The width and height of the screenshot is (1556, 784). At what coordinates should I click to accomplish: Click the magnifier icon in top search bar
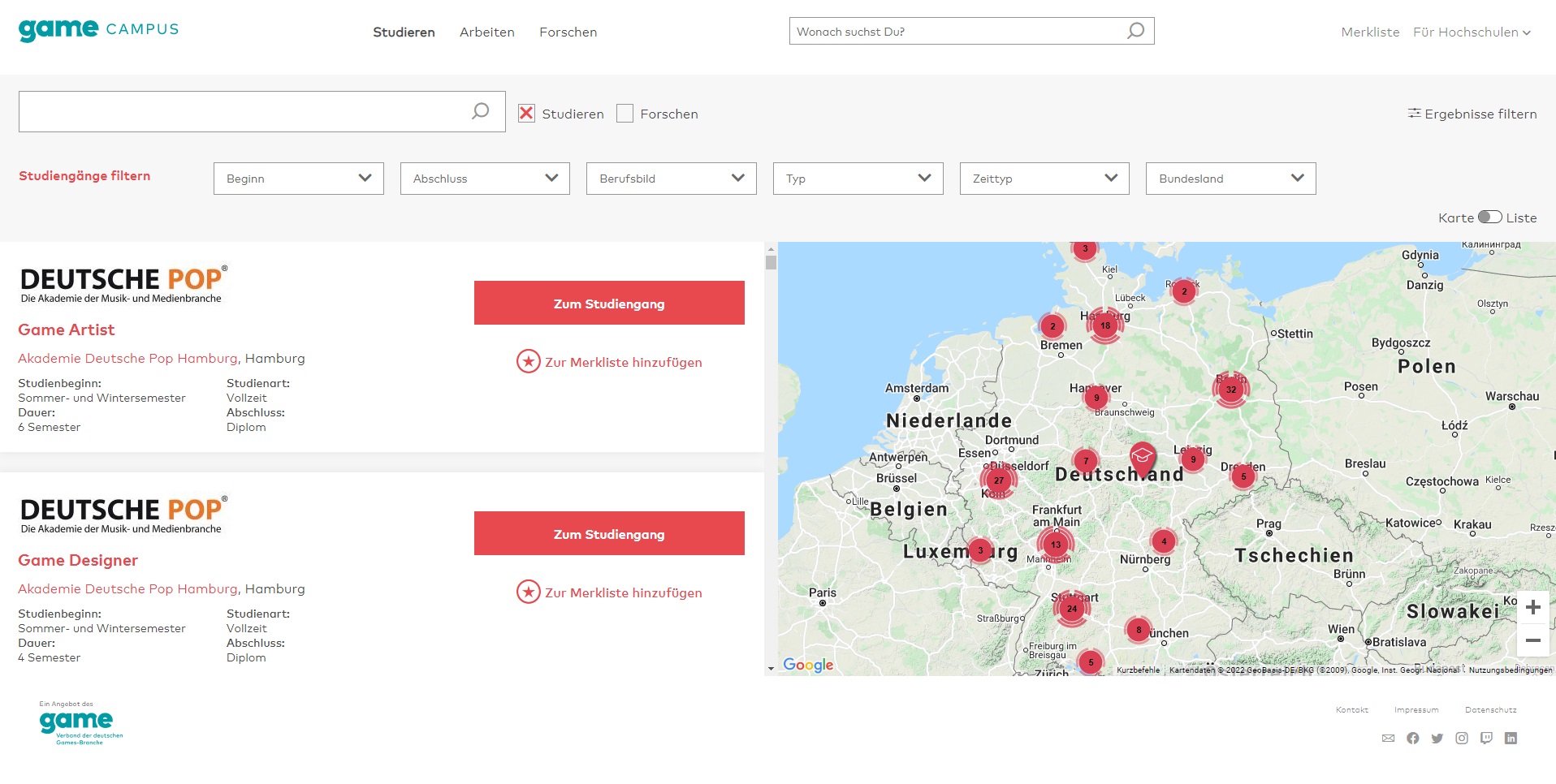point(1135,31)
